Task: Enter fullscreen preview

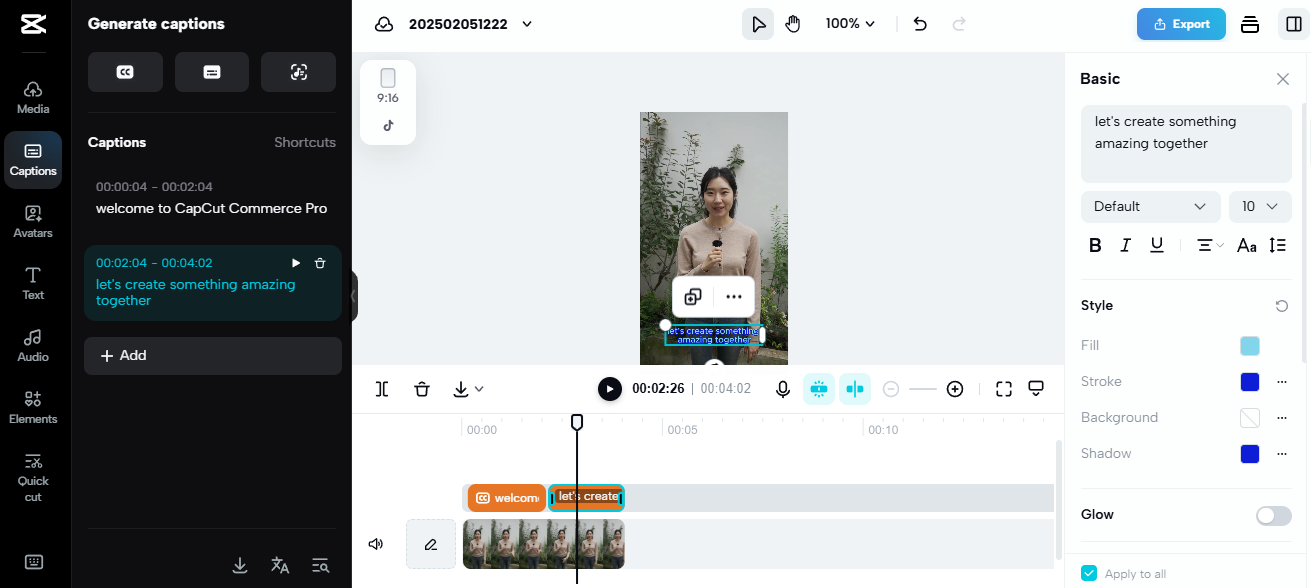Action: (x=1004, y=389)
